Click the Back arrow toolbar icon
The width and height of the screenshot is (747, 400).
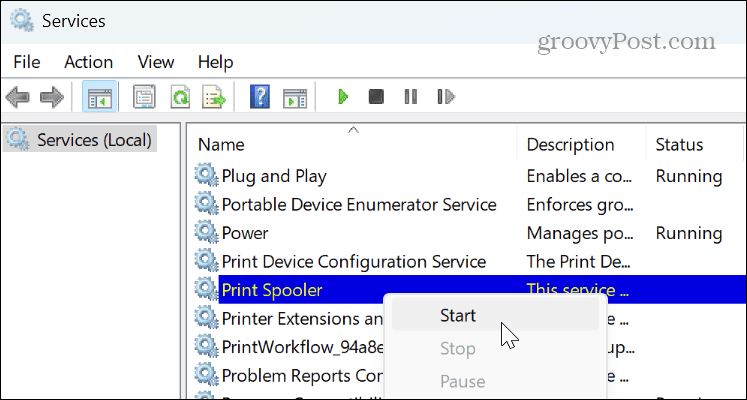[18, 97]
